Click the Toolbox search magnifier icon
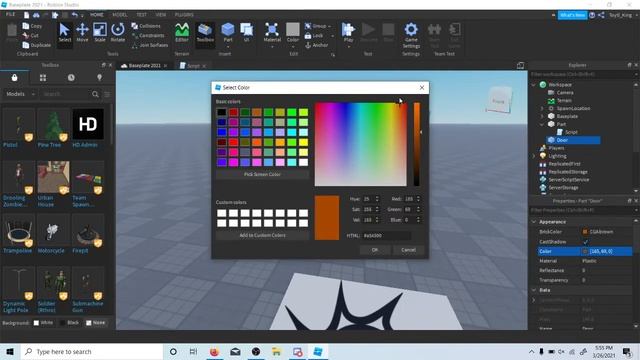 [x=95, y=94]
